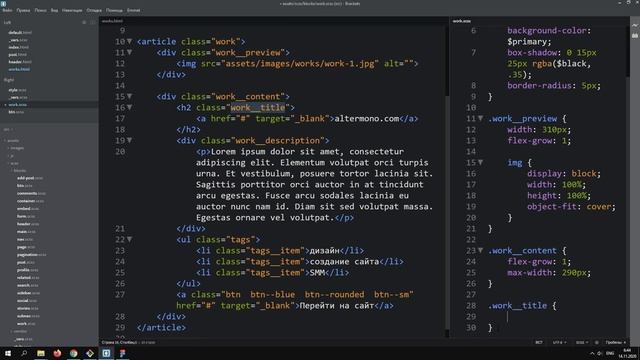The width and height of the screenshot is (640, 360).
Task: Collapse the h2 fold on line 16
Action: click(x=129, y=108)
